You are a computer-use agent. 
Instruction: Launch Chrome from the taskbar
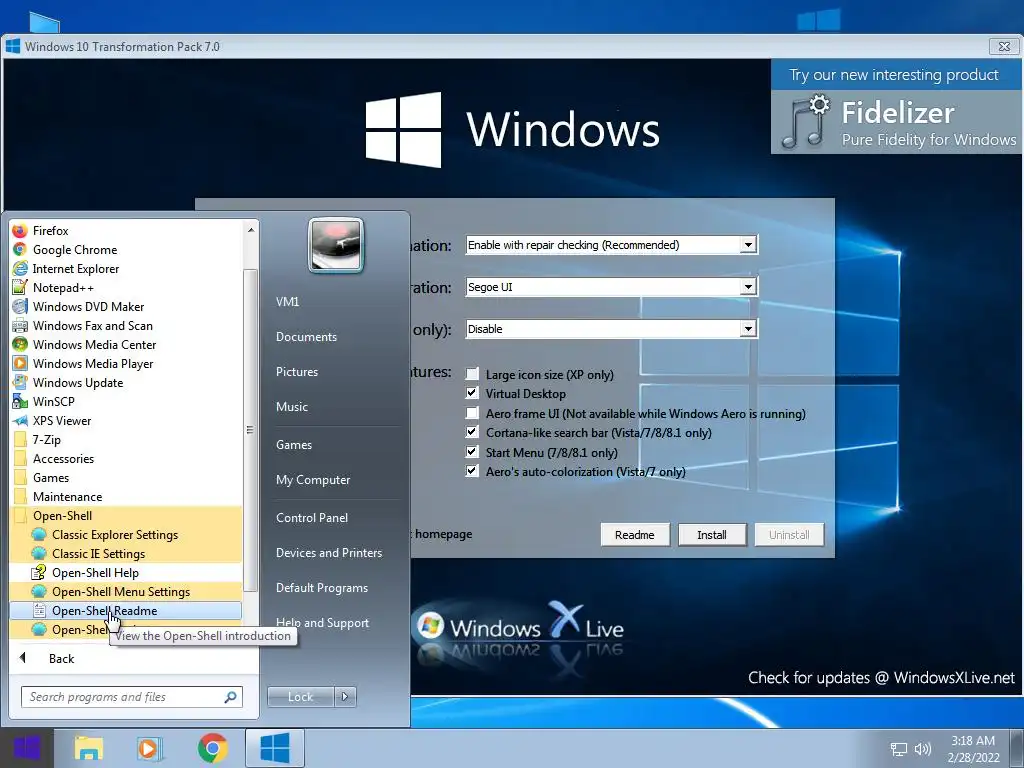pos(212,748)
